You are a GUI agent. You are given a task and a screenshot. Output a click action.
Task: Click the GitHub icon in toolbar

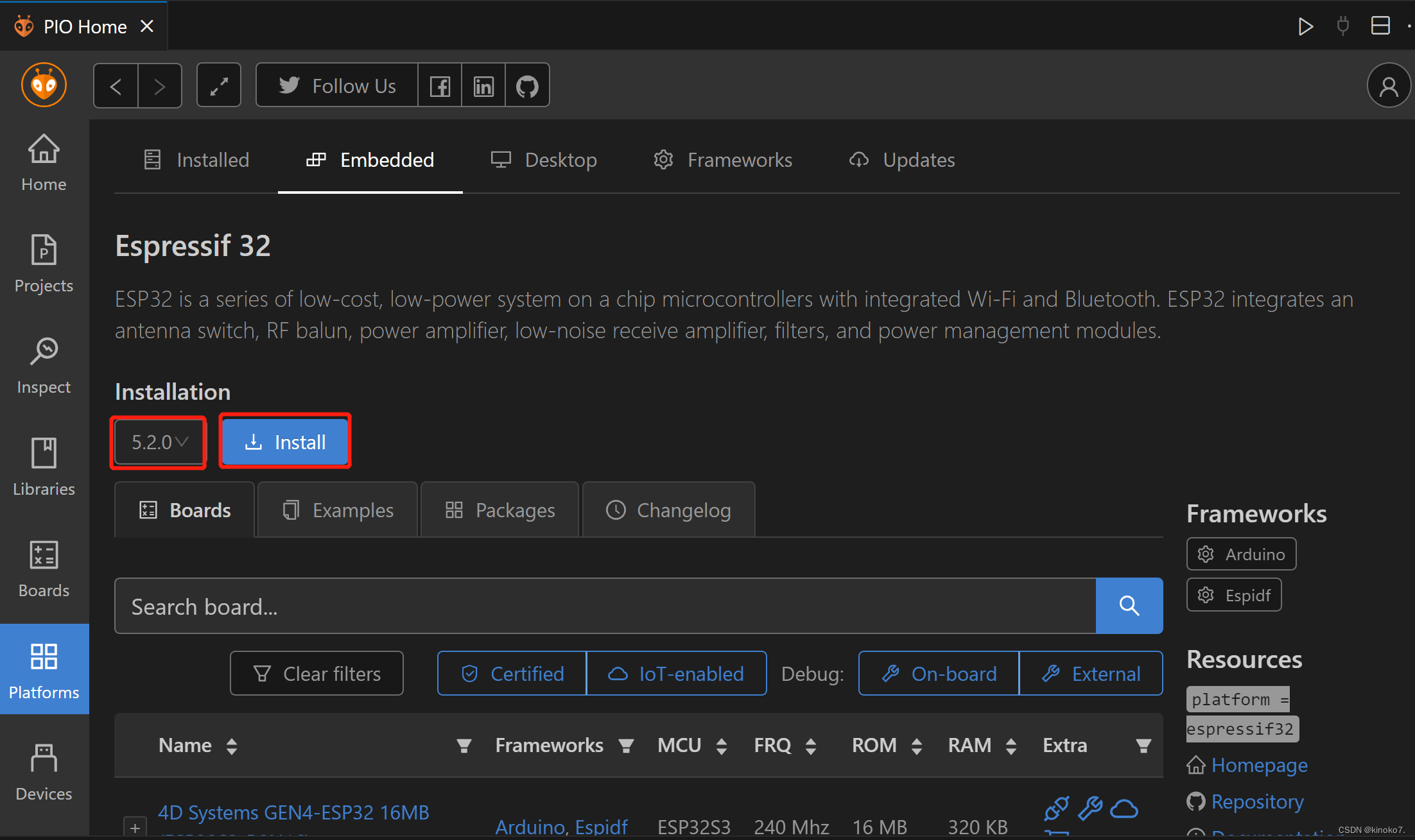click(527, 85)
